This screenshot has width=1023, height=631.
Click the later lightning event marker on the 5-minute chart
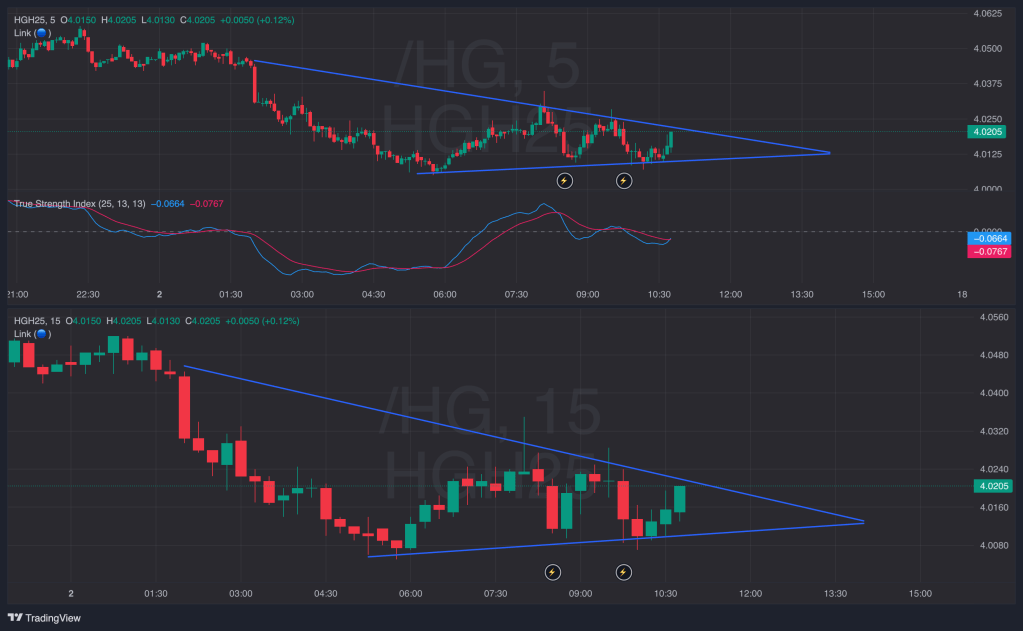tap(624, 181)
